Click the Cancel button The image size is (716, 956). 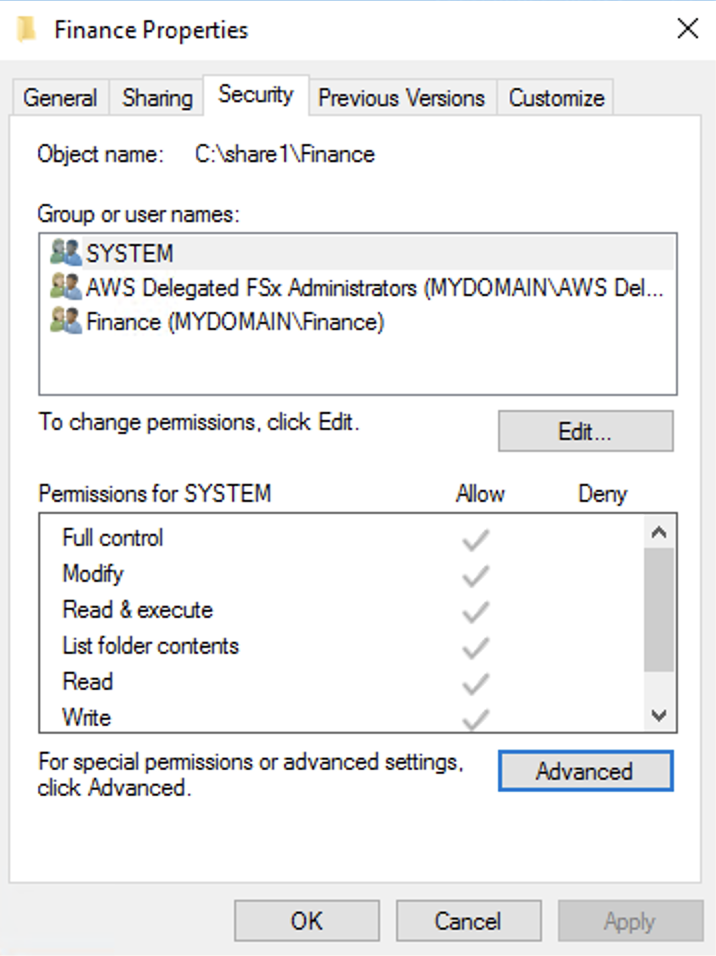[x=468, y=921]
